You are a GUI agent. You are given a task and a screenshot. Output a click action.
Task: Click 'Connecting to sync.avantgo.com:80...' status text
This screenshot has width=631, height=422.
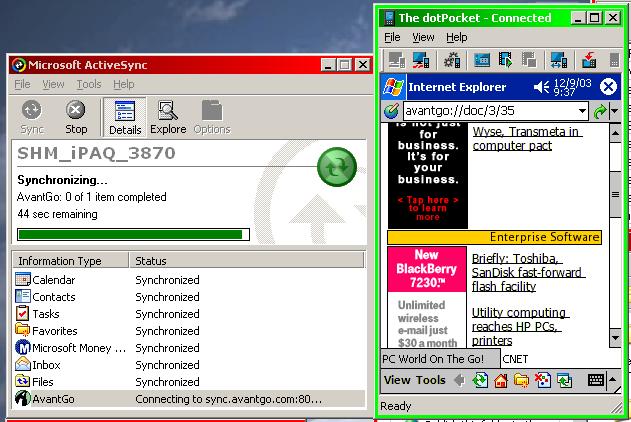click(229, 399)
